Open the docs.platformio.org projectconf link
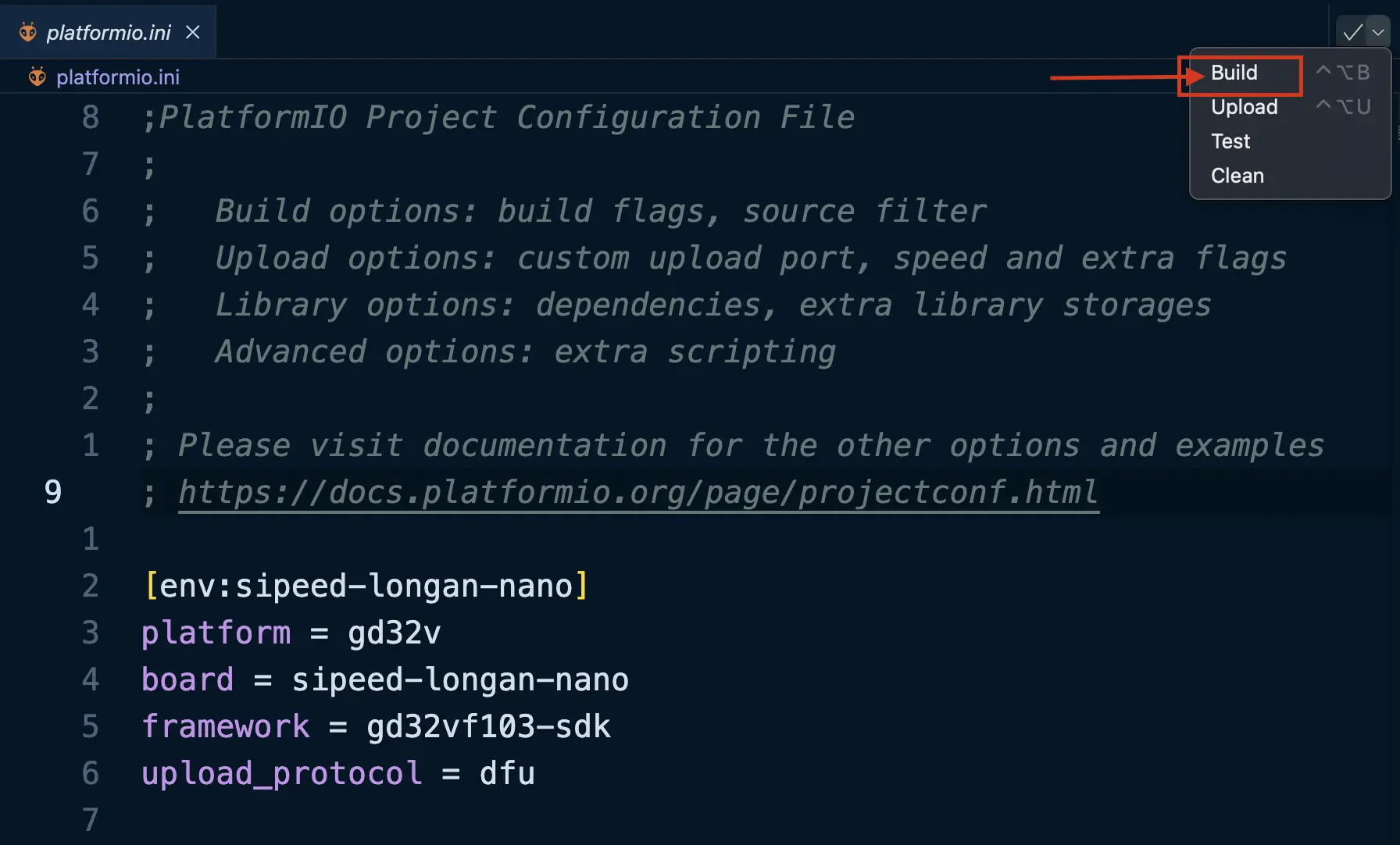The height and width of the screenshot is (845, 1400). tap(638, 493)
